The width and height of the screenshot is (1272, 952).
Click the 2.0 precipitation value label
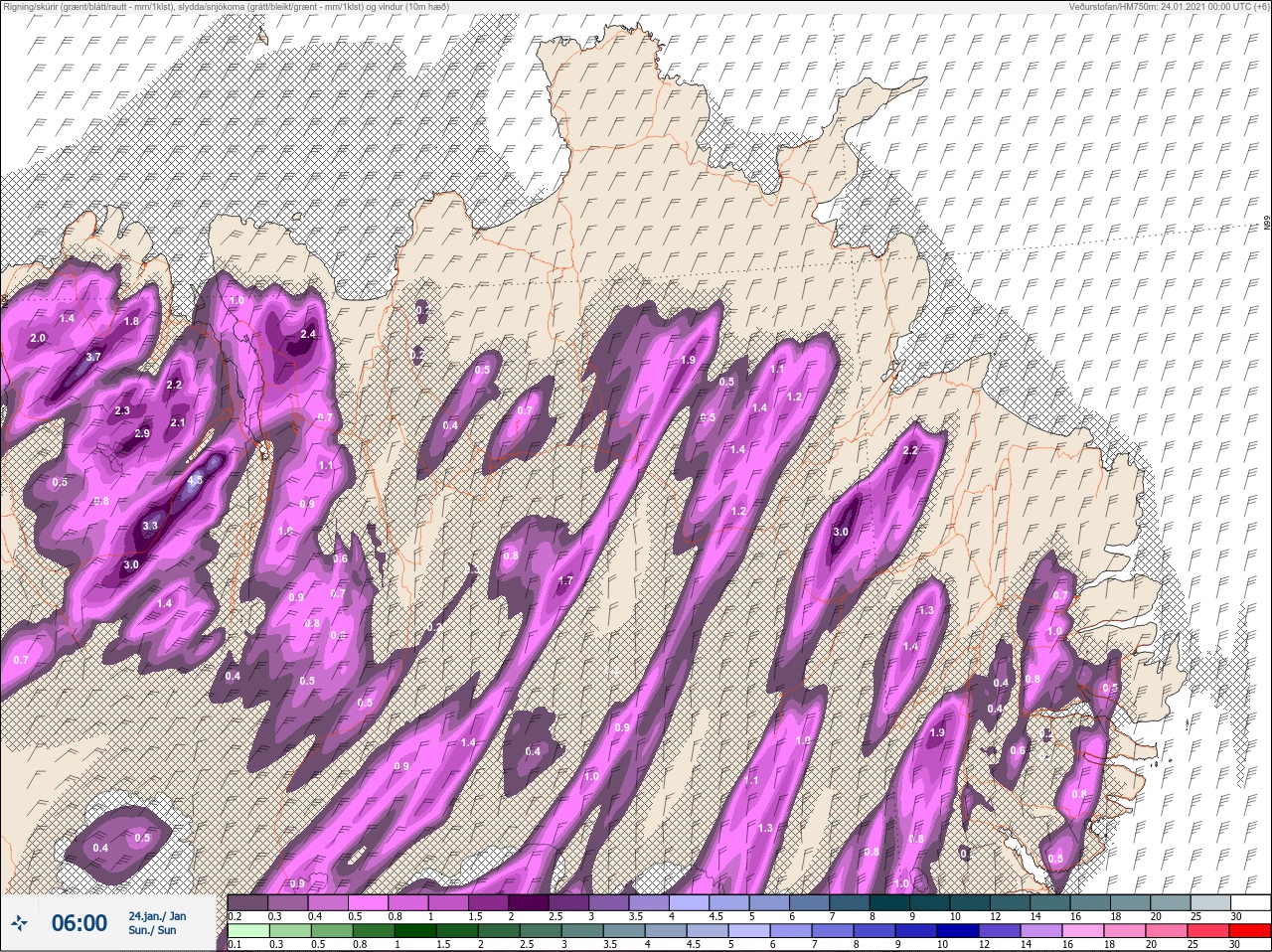pyautogui.click(x=38, y=339)
